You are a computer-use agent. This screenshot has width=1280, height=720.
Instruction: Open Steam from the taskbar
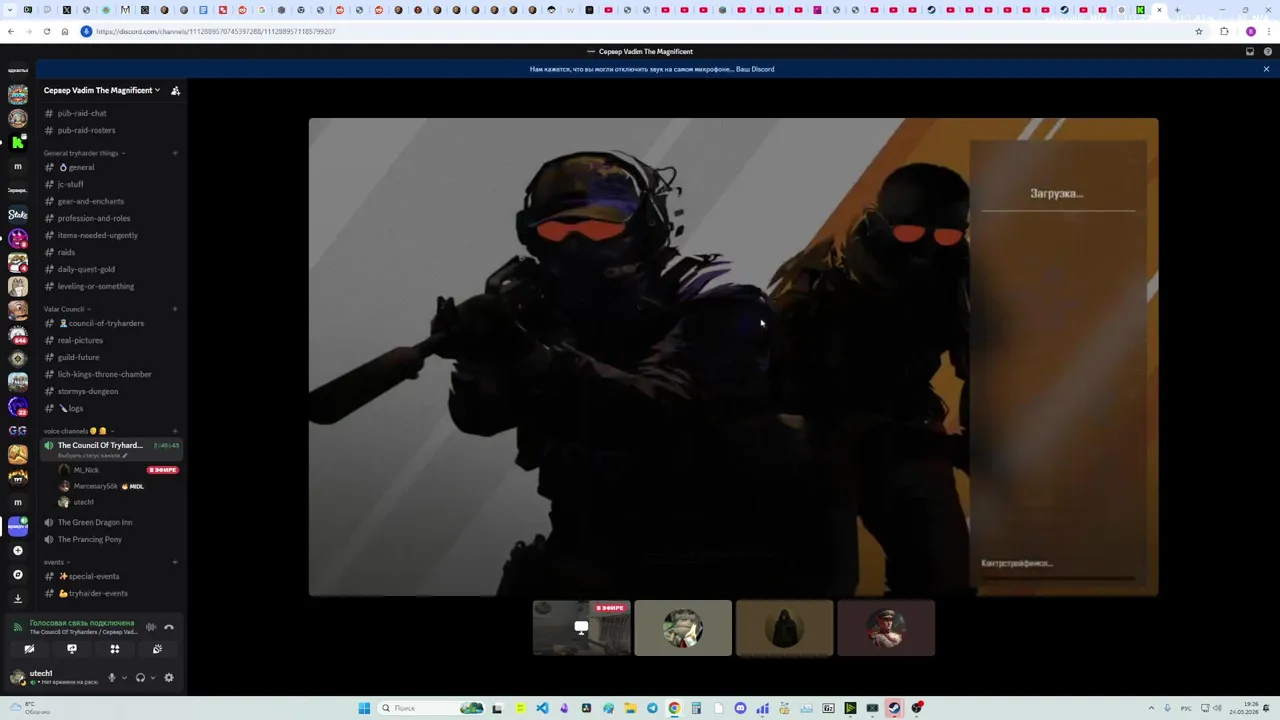[894, 708]
